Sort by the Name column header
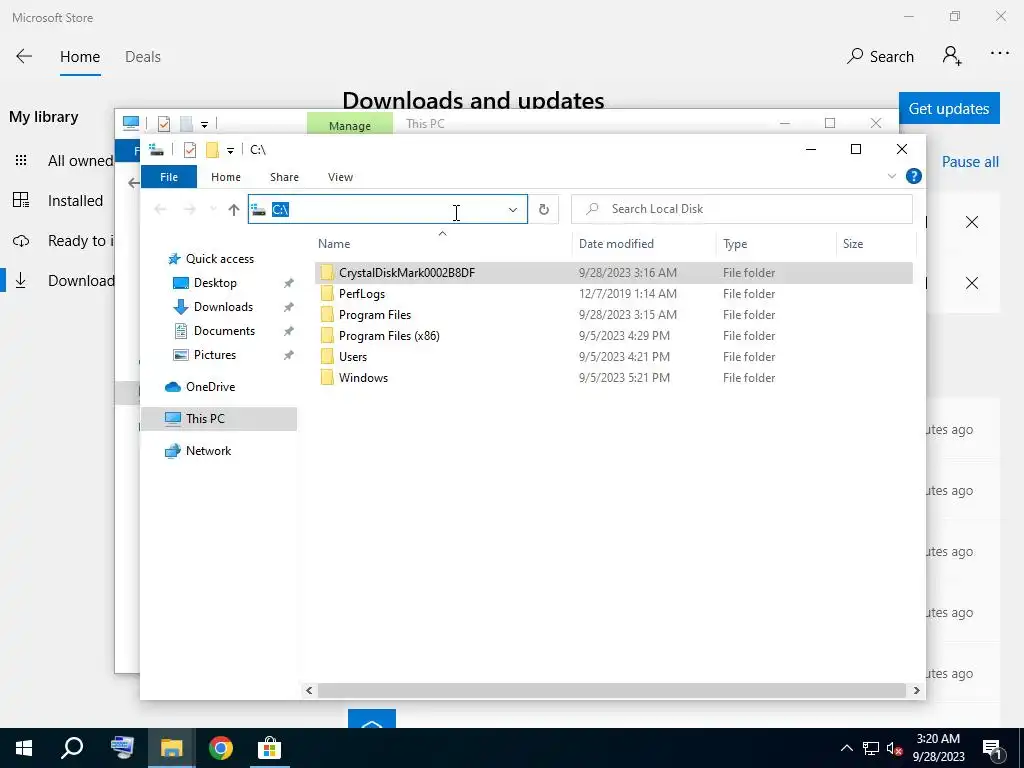1024x768 pixels. [x=334, y=244]
